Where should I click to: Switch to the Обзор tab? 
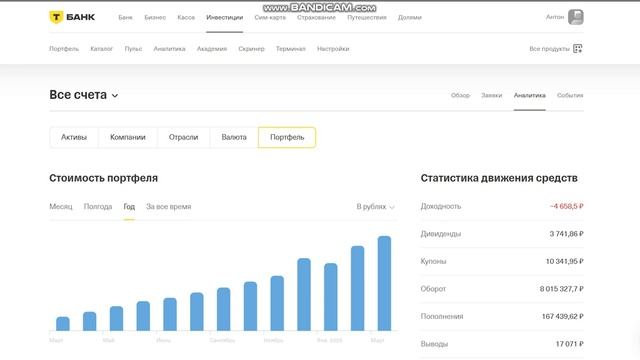460,95
